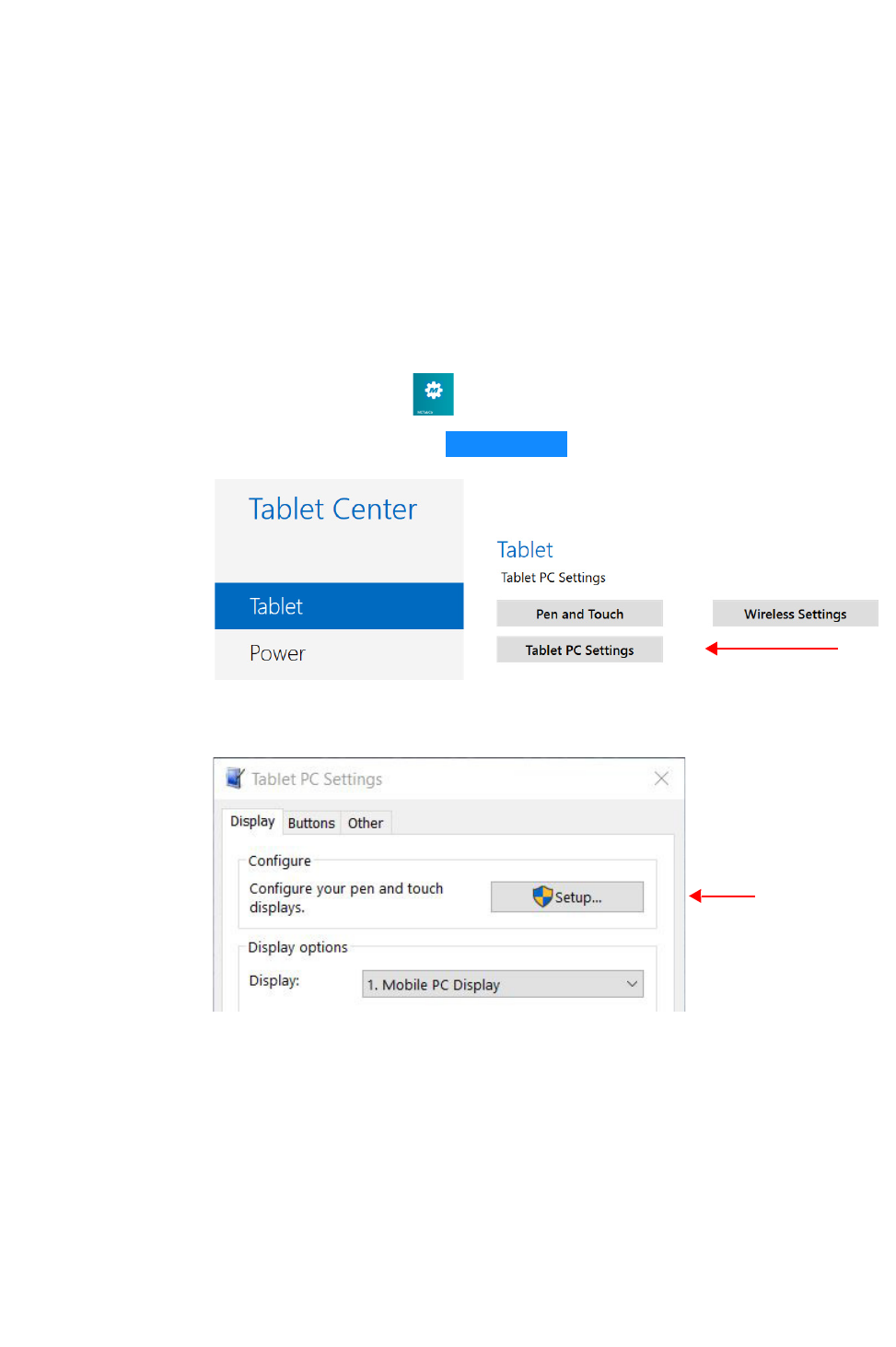Select Tablet in the Tablet Center sidebar

(x=339, y=606)
